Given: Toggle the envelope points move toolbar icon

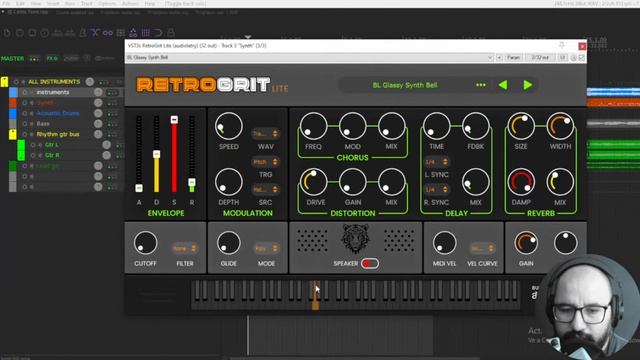Looking at the screenshot, I should pyautogui.click(x=133, y=33).
